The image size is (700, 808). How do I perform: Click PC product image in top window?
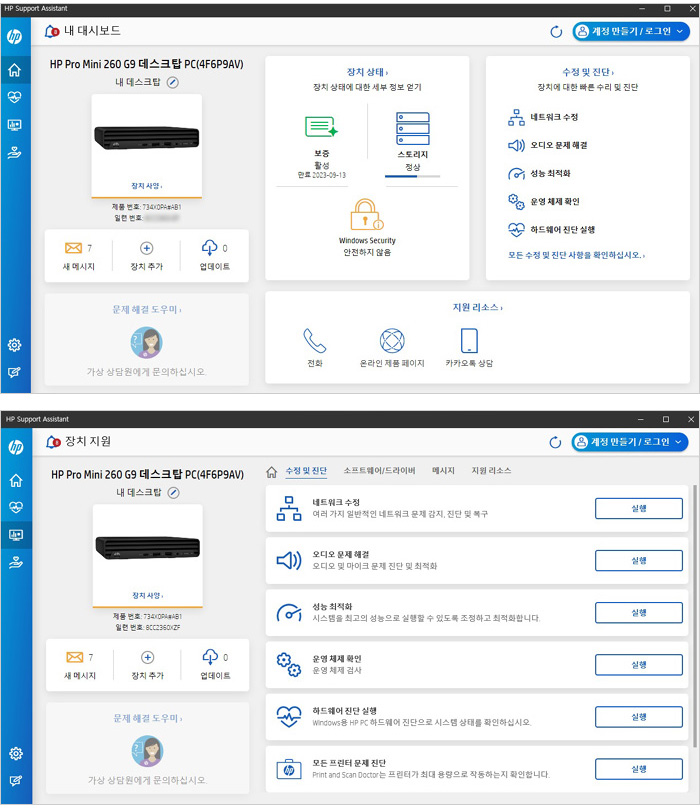[x=147, y=138]
